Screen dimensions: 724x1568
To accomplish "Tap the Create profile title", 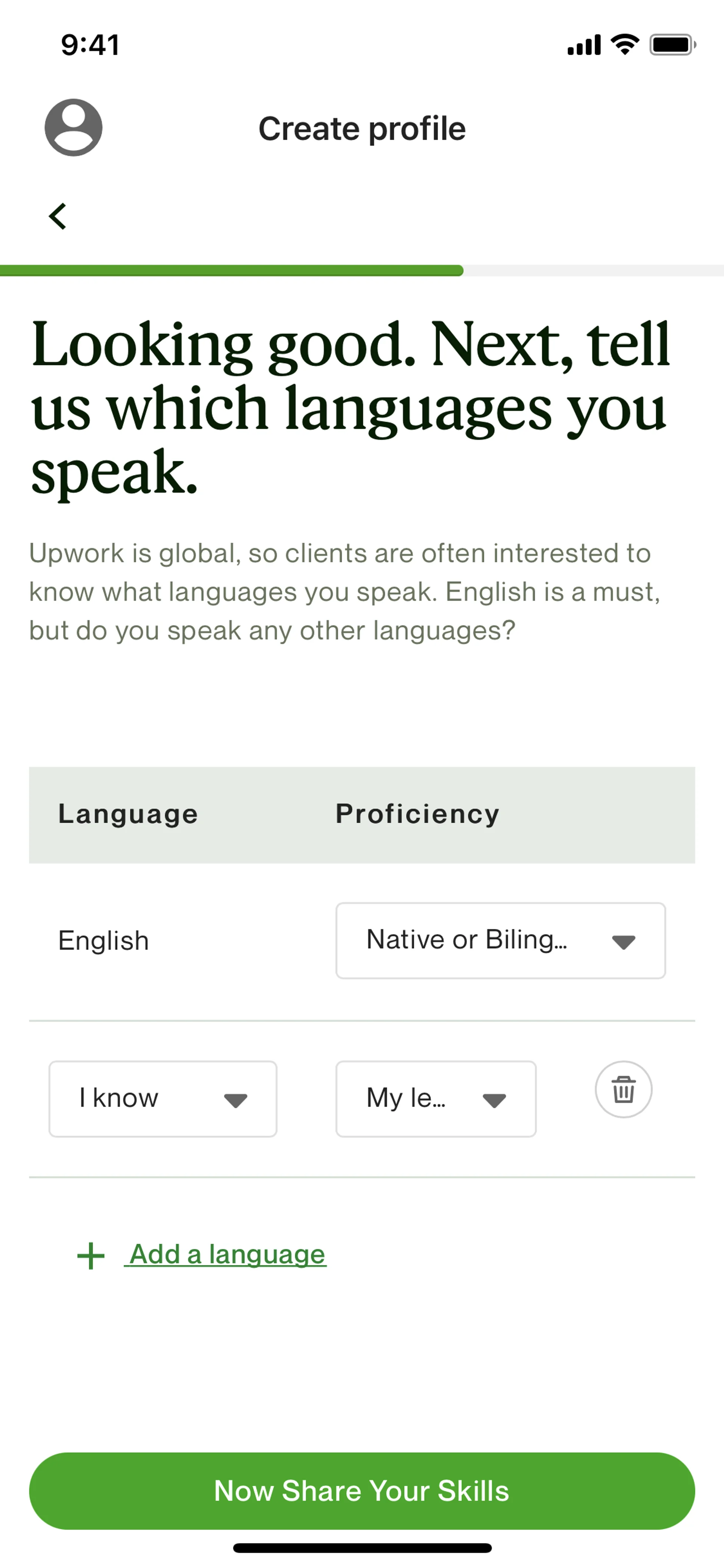I will [x=362, y=128].
